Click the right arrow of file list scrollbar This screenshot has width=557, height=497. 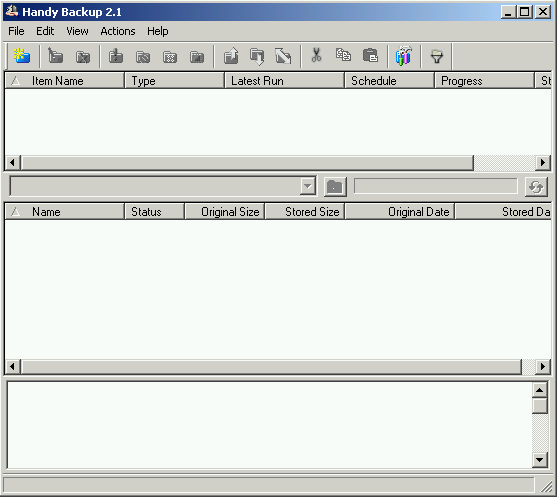click(x=543, y=367)
